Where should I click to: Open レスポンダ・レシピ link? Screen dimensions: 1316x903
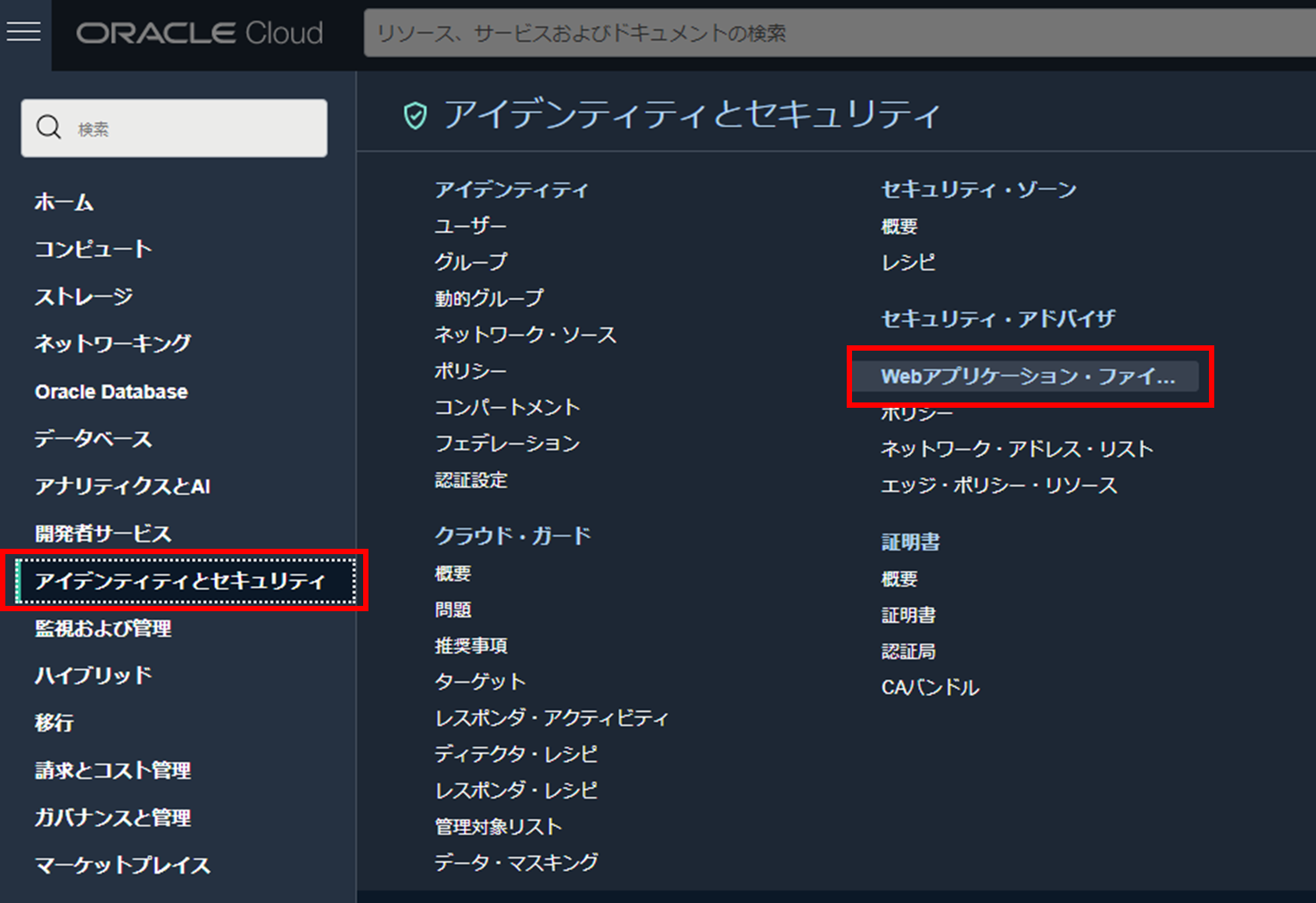(517, 791)
